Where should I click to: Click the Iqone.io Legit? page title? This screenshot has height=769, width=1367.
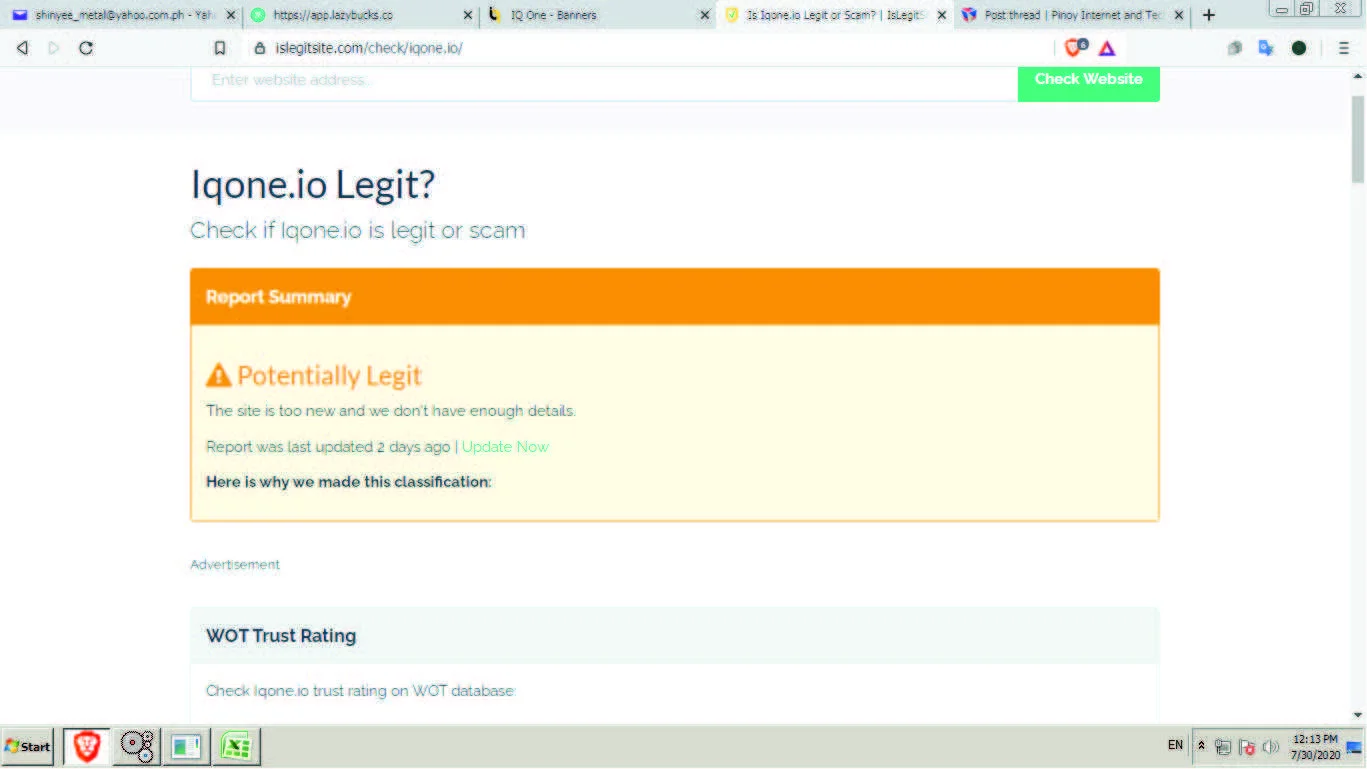coord(313,185)
